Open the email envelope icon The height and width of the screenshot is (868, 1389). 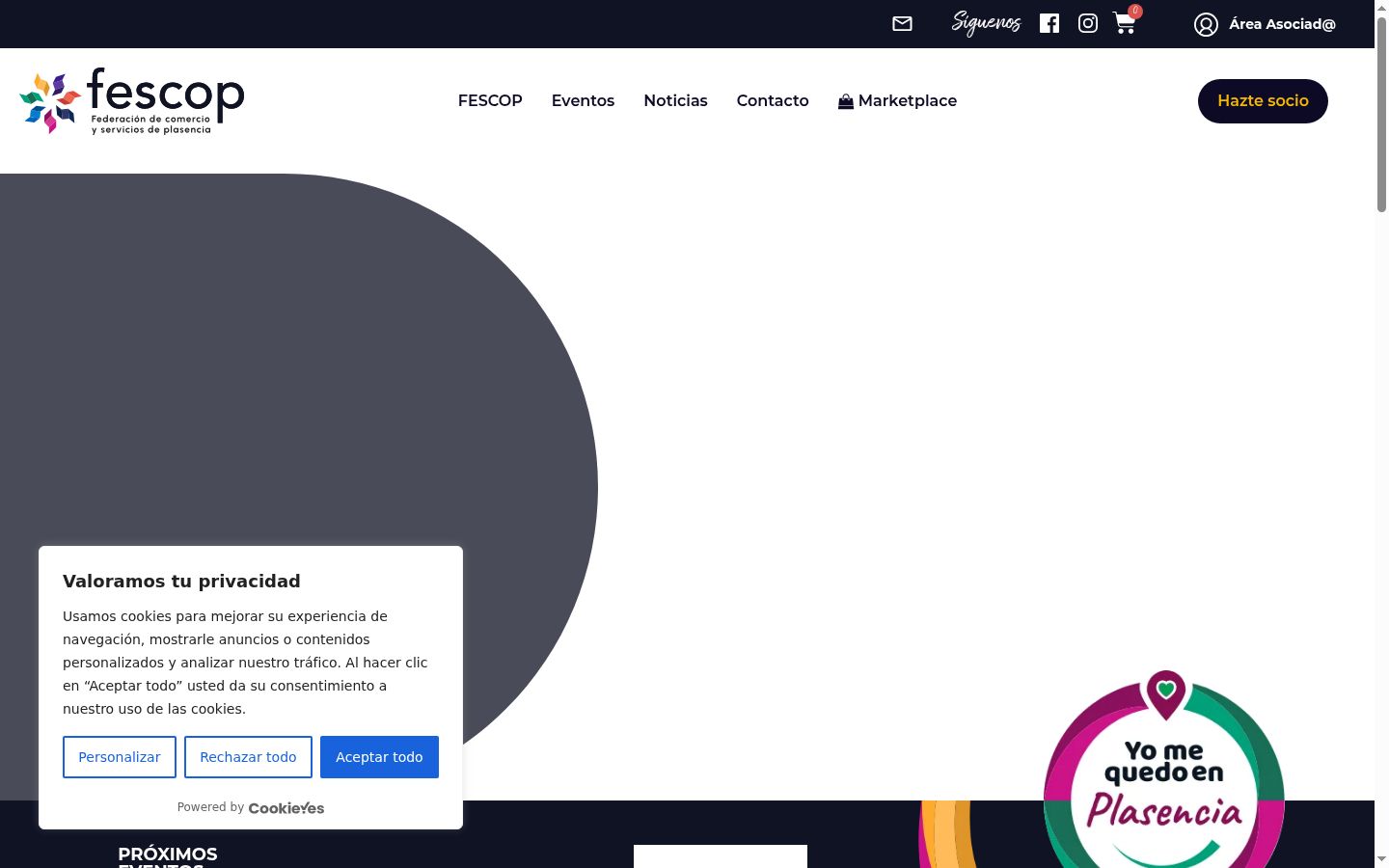(902, 24)
